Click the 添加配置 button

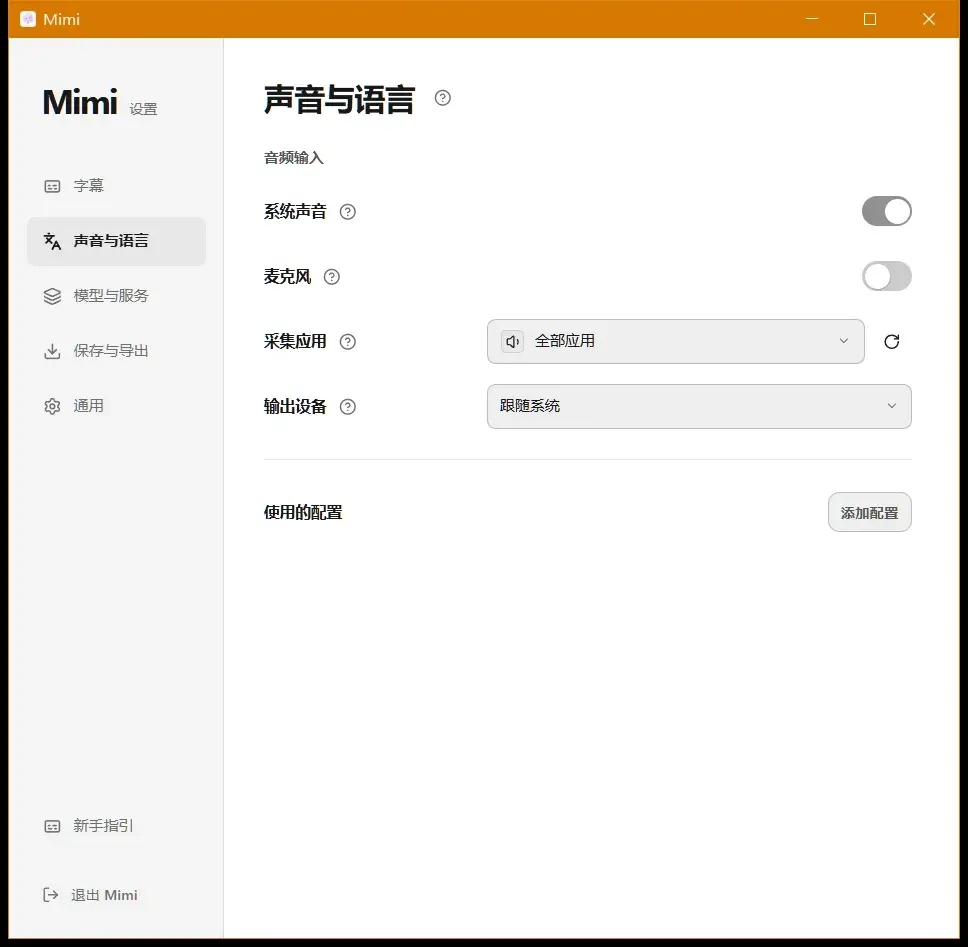[869, 512]
